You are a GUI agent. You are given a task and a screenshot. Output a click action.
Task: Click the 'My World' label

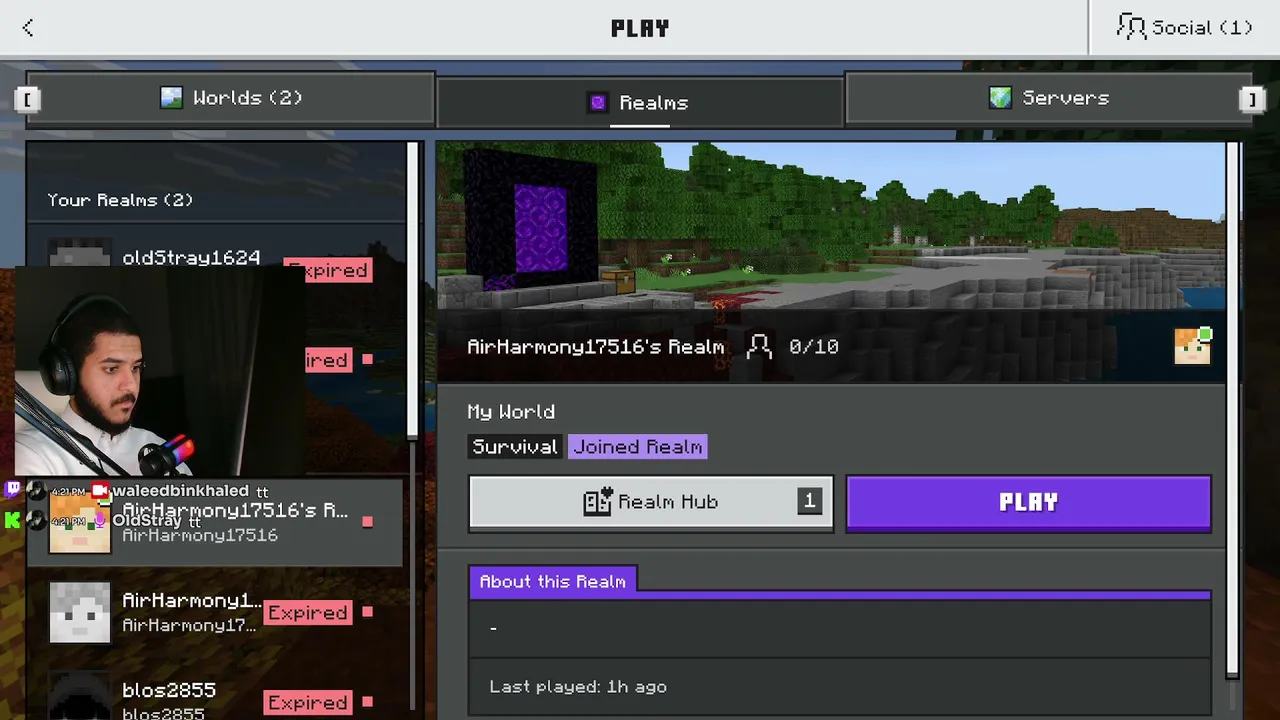click(x=511, y=412)
